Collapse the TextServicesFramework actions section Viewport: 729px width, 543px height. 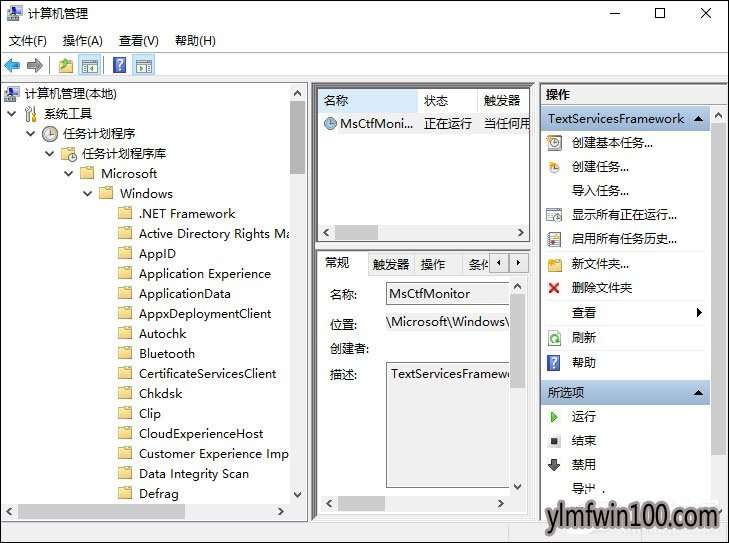click(x=698, y=119)
